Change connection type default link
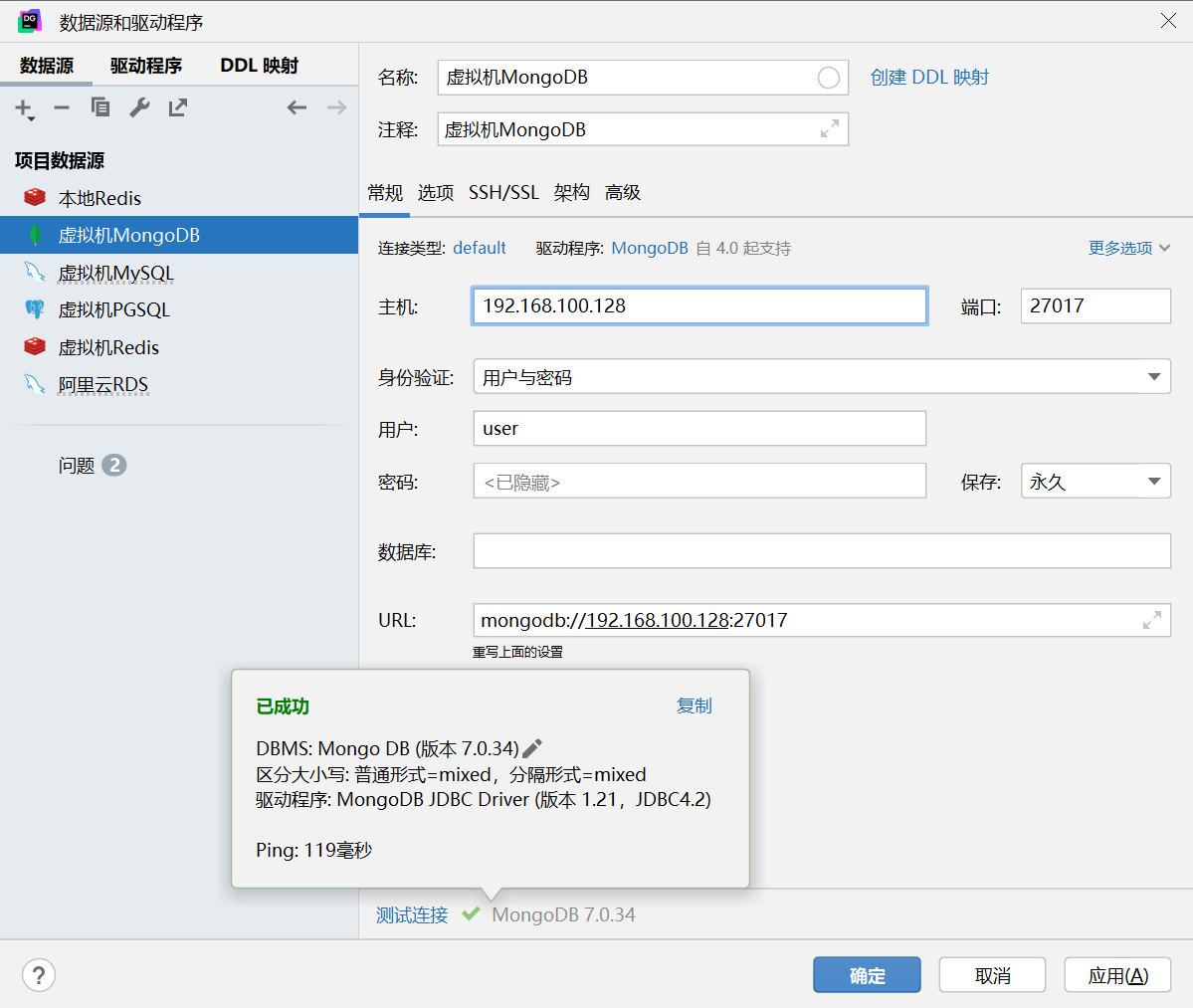The width and height of the screenshot is (1193, 1008). click(x=480, y=248)
